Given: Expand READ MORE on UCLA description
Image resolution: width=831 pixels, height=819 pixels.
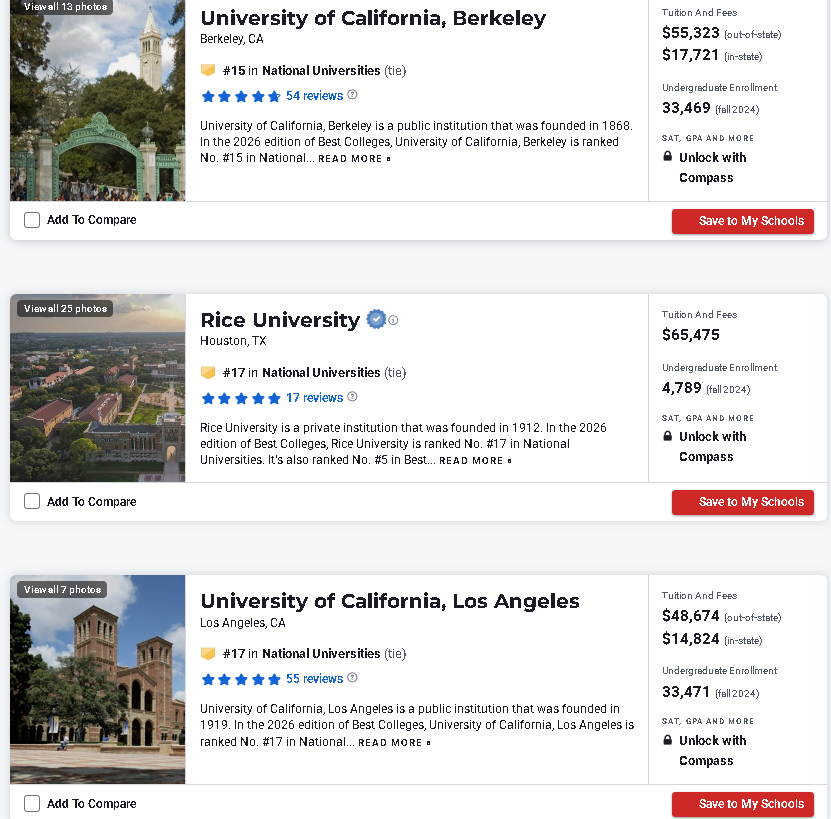Looking at the screenshot, I should pos(394,743).
